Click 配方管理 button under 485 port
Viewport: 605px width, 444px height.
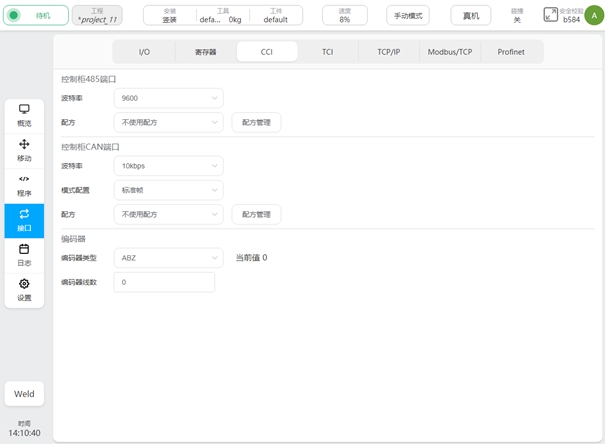click(x=256, y=122)
